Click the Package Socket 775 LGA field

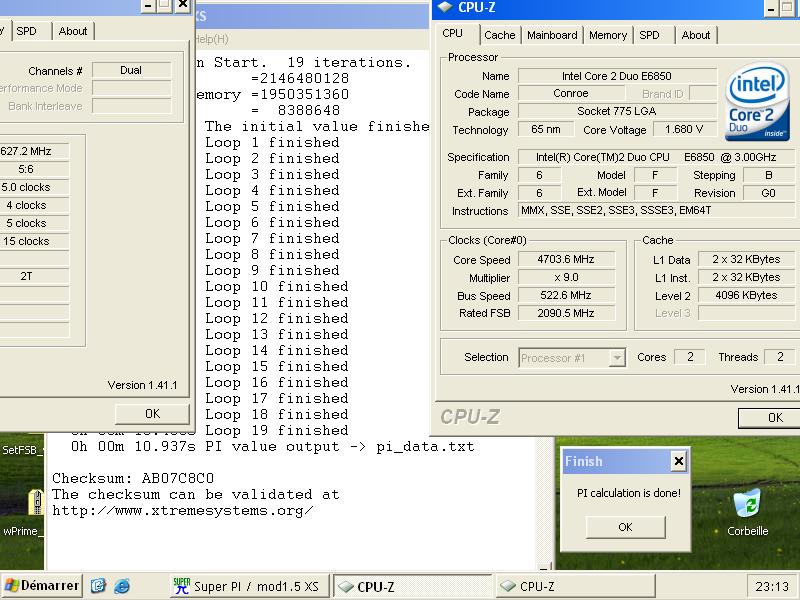(x=617, y=111)
